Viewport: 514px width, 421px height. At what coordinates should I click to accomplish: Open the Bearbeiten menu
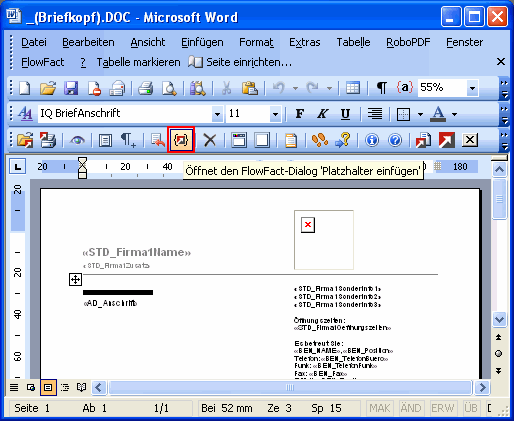click(x=88, y=42)
